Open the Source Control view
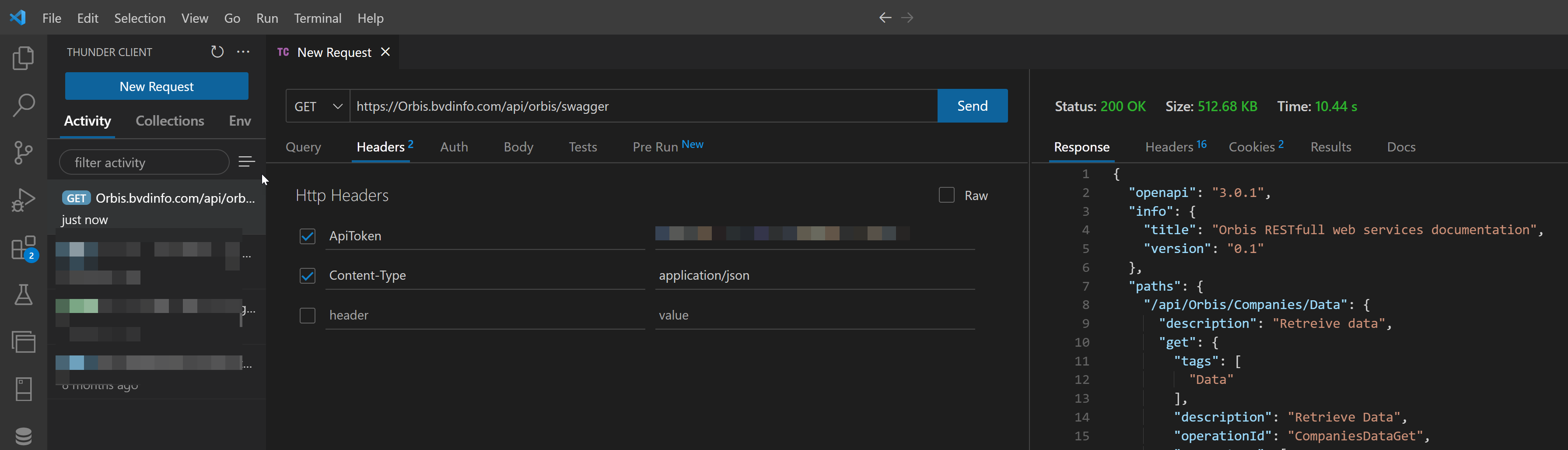 23,152
